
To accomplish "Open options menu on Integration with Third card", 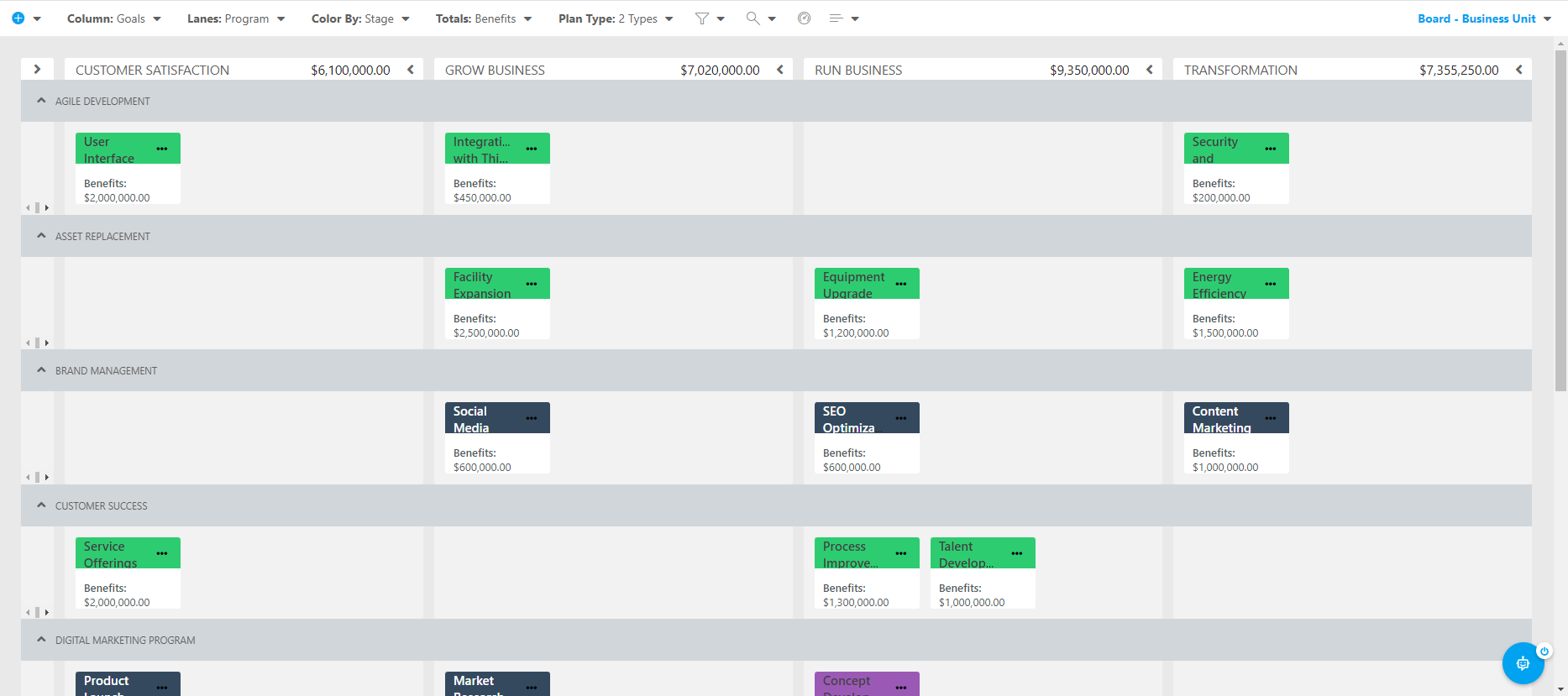I will [532, 149].
